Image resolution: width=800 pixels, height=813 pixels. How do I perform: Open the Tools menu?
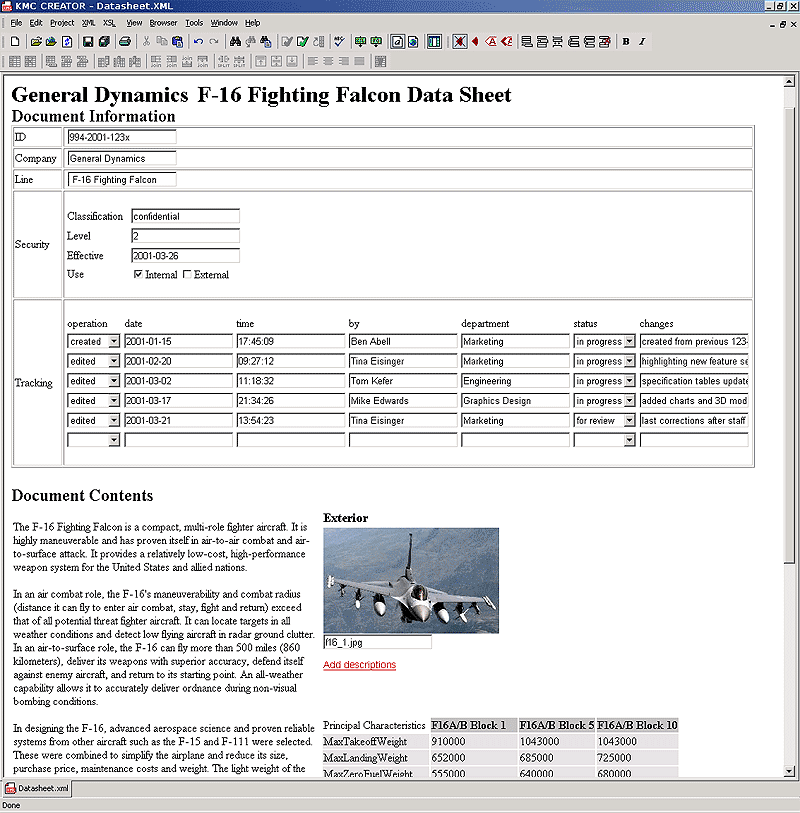click(194, 23)
